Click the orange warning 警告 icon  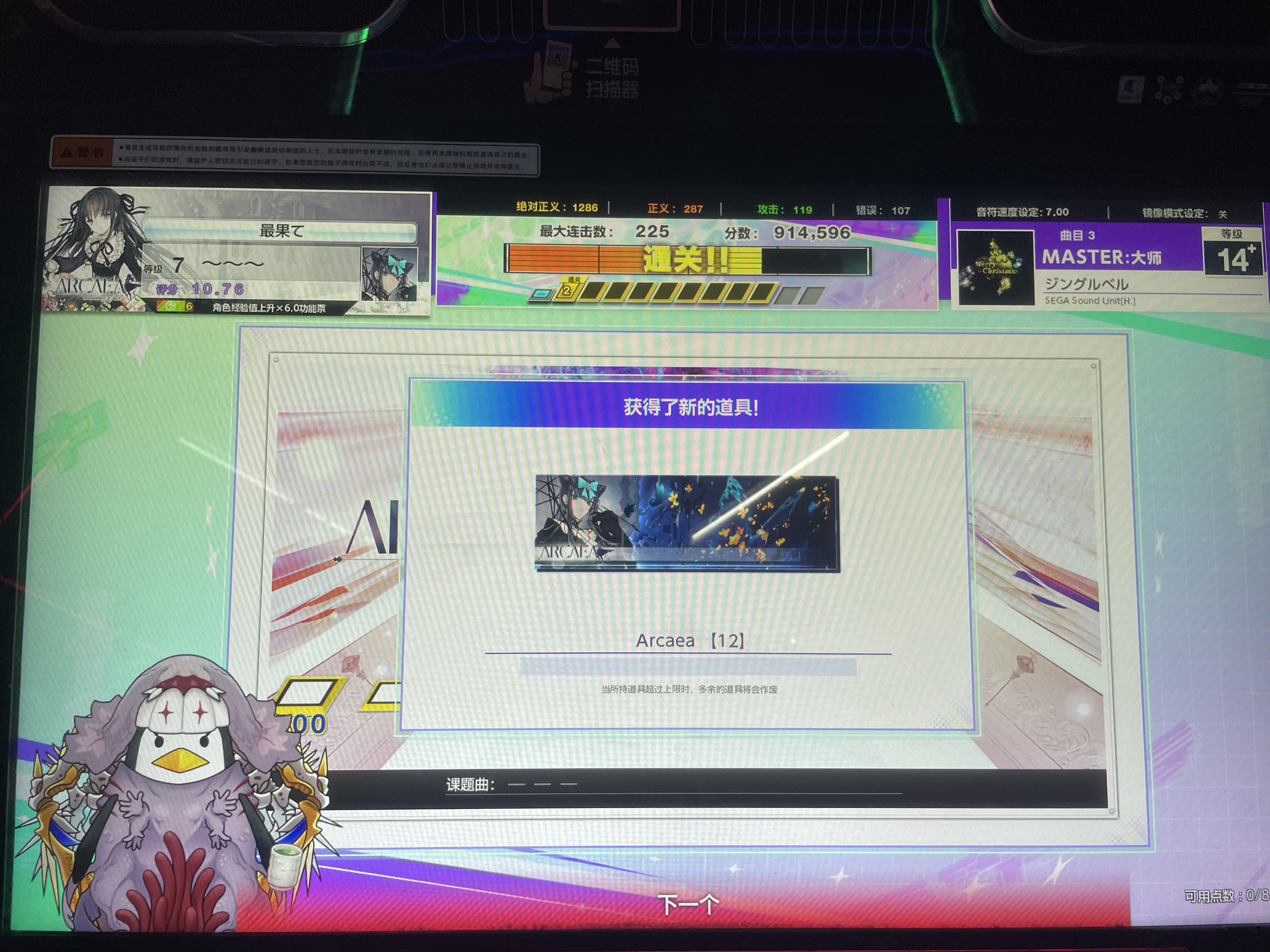point(83,152)
